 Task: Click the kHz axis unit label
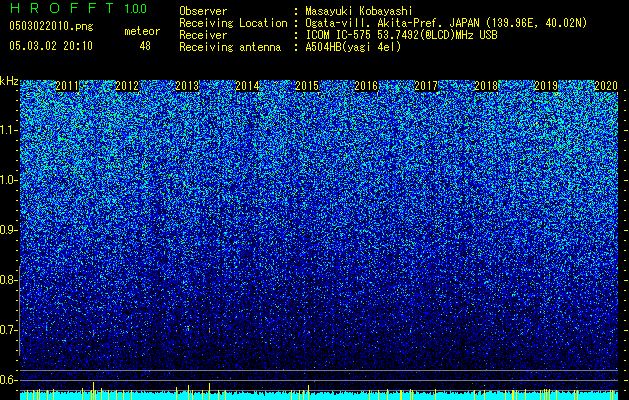click(x=9, y=81)
